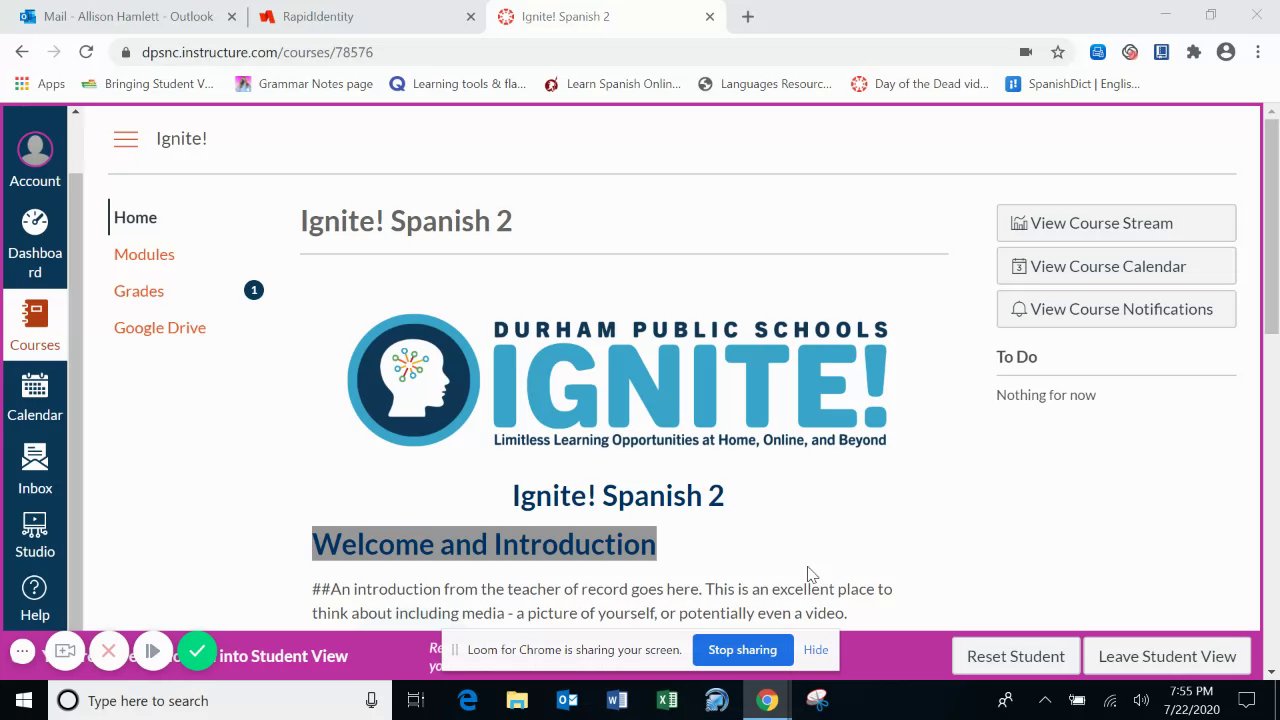Toggle the Loom camera bubble button

pos(65,651)
